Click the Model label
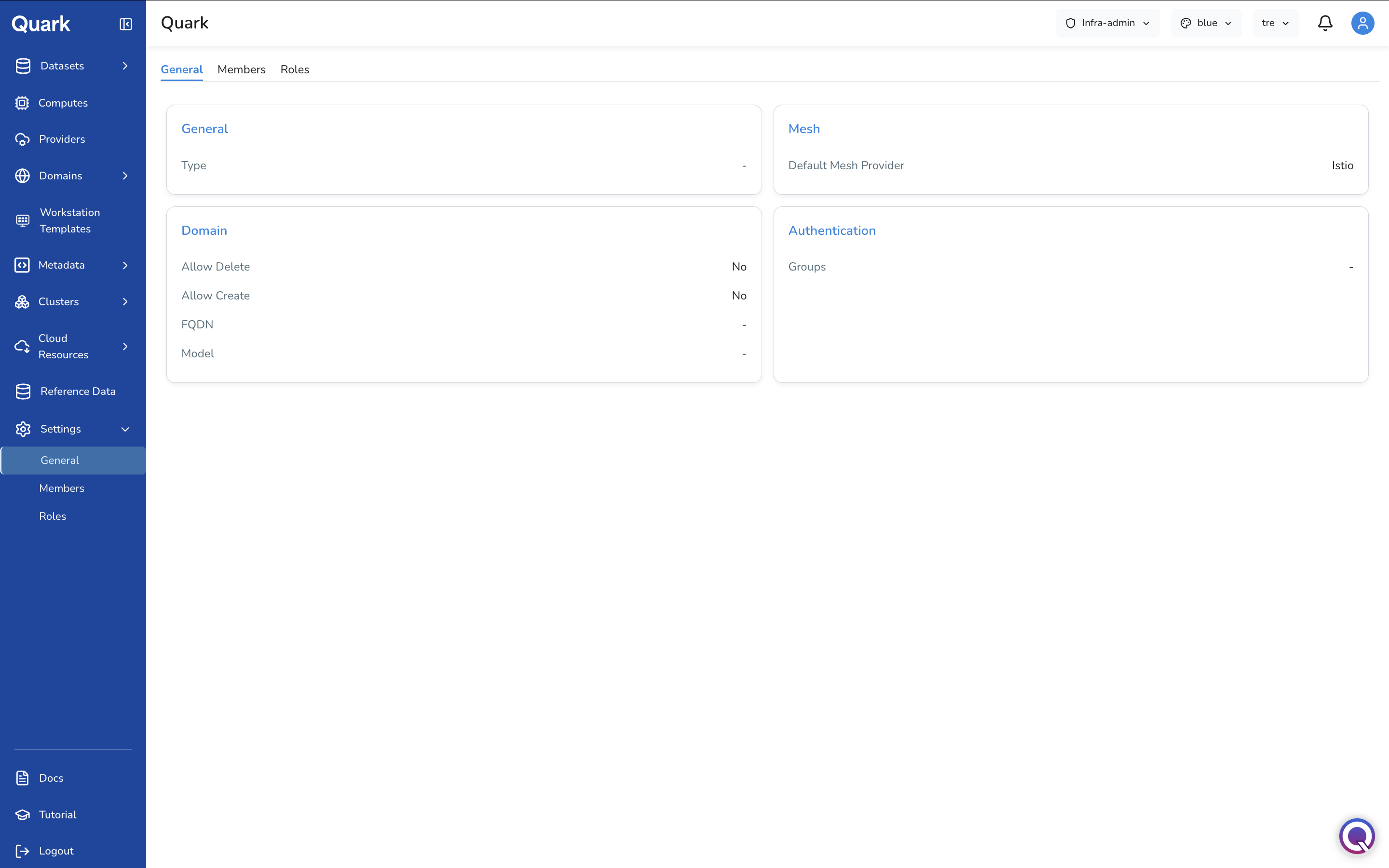1389x868 pixels. 197,353
